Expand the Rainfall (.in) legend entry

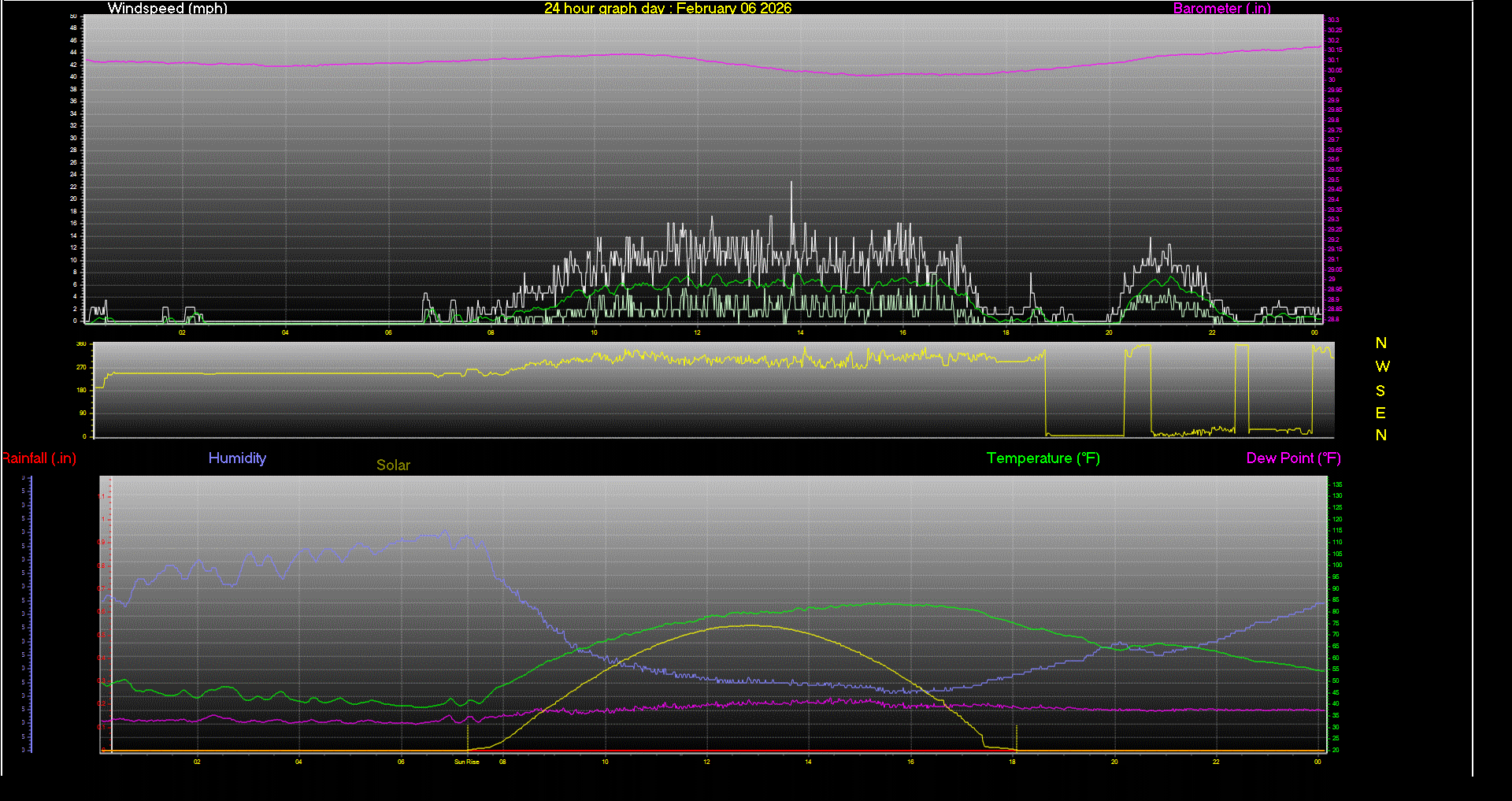[39, 458]
